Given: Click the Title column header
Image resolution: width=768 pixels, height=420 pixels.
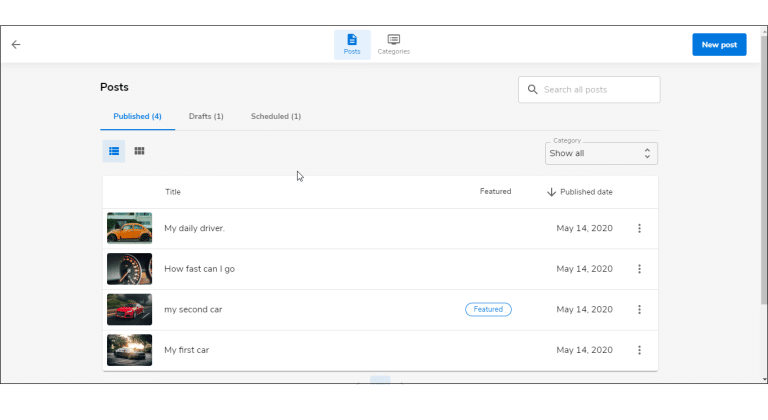Looking at the screenshot, I should pyautogui.click(x=173, y=192).
